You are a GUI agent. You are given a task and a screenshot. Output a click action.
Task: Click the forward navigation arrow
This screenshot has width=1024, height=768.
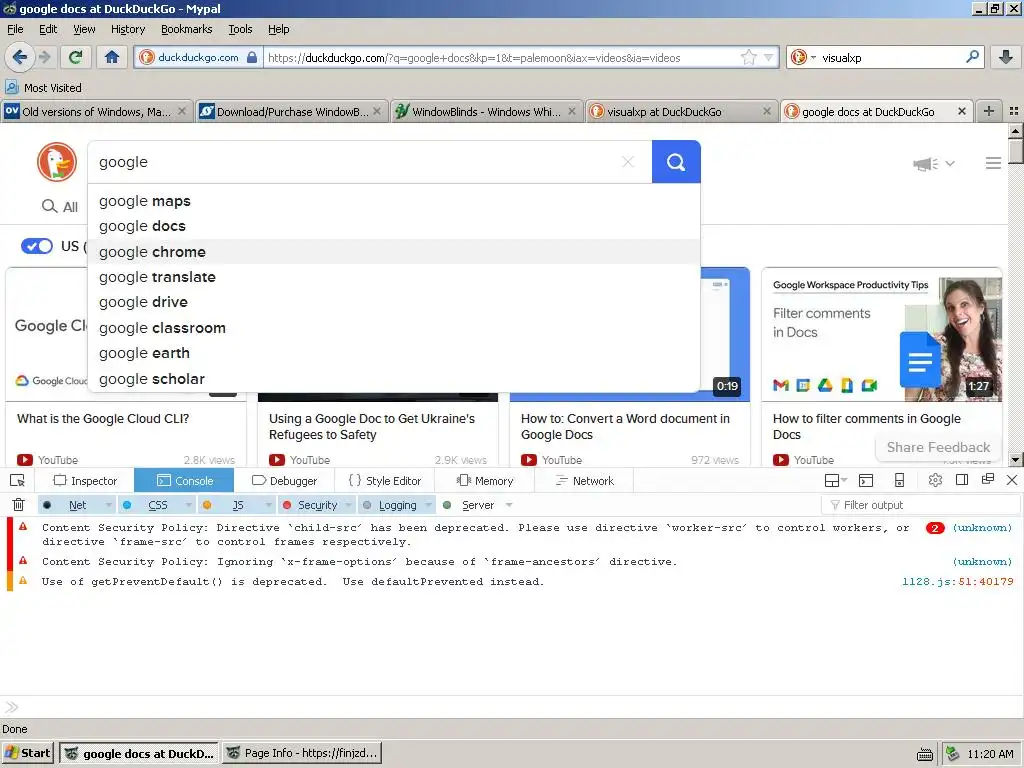(45, 57)
